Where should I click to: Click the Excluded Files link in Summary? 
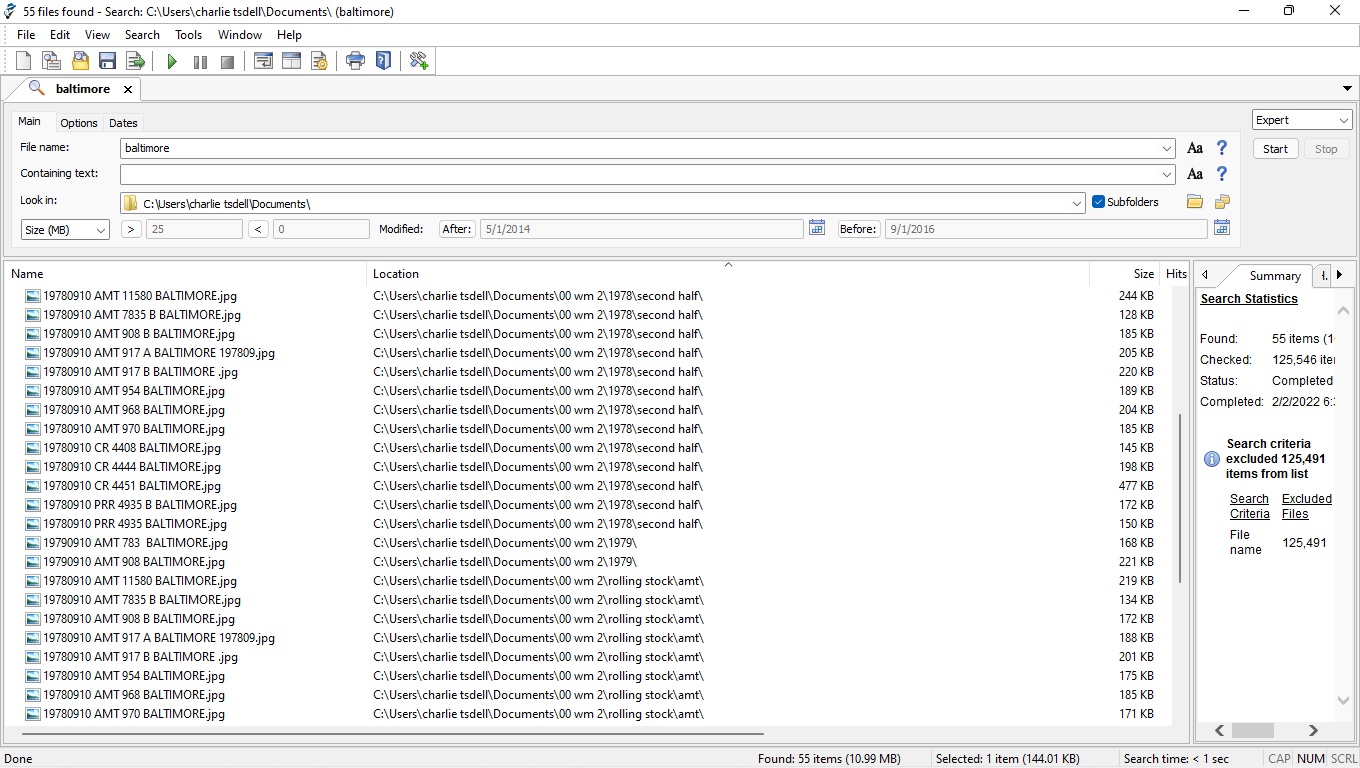(x=1306, y=506)
